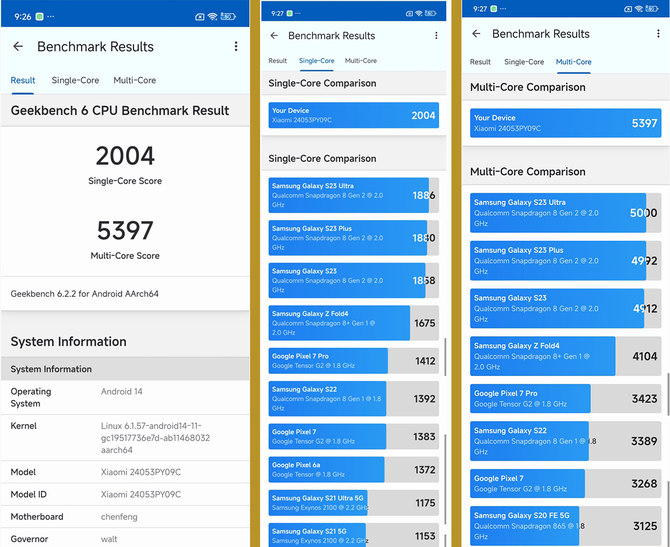
Task: Select Single-Core tab in left screen
Action: [x=75, y=80]
